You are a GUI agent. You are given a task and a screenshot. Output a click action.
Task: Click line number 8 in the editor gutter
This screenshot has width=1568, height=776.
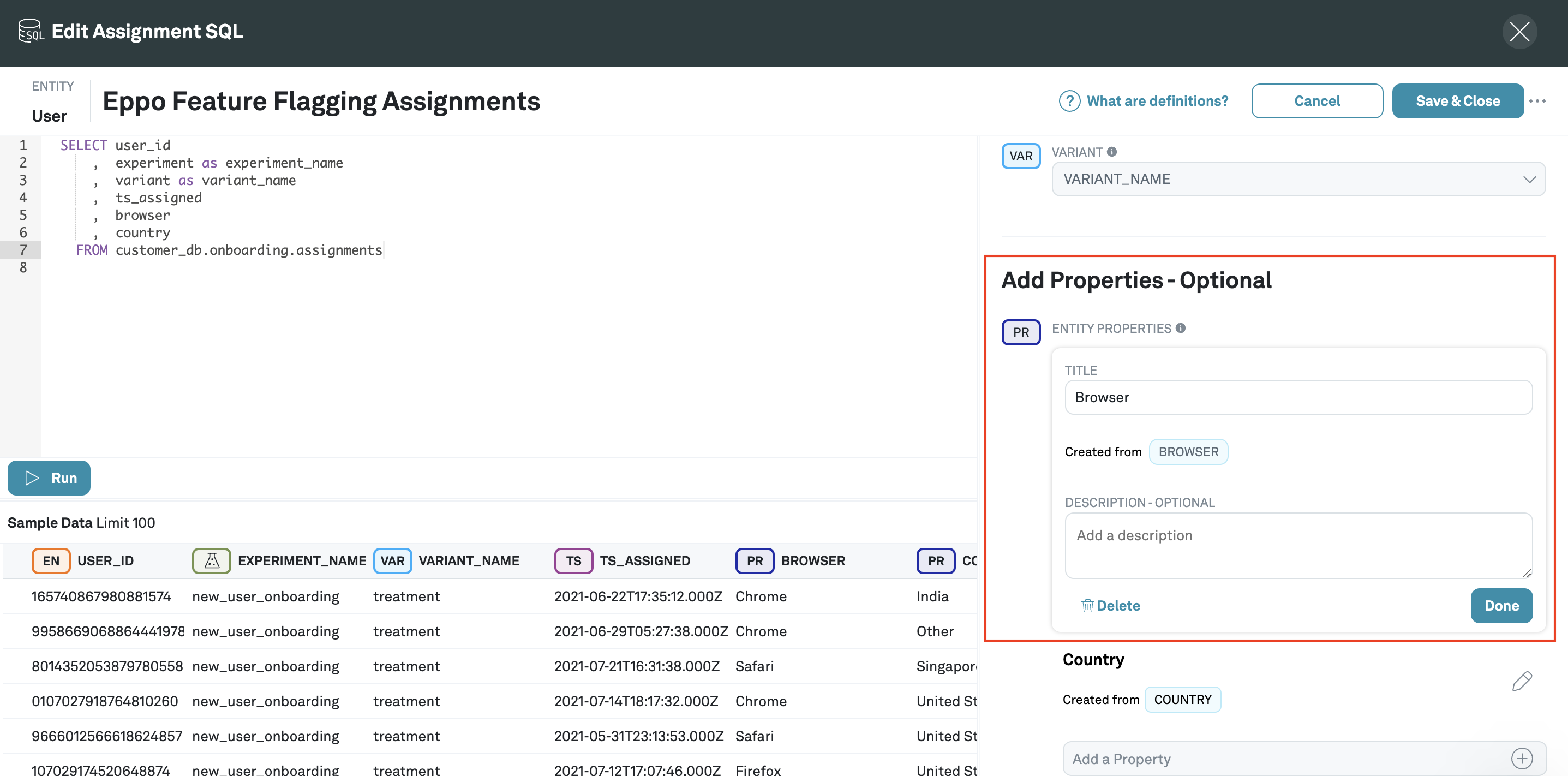click(23, 267)
